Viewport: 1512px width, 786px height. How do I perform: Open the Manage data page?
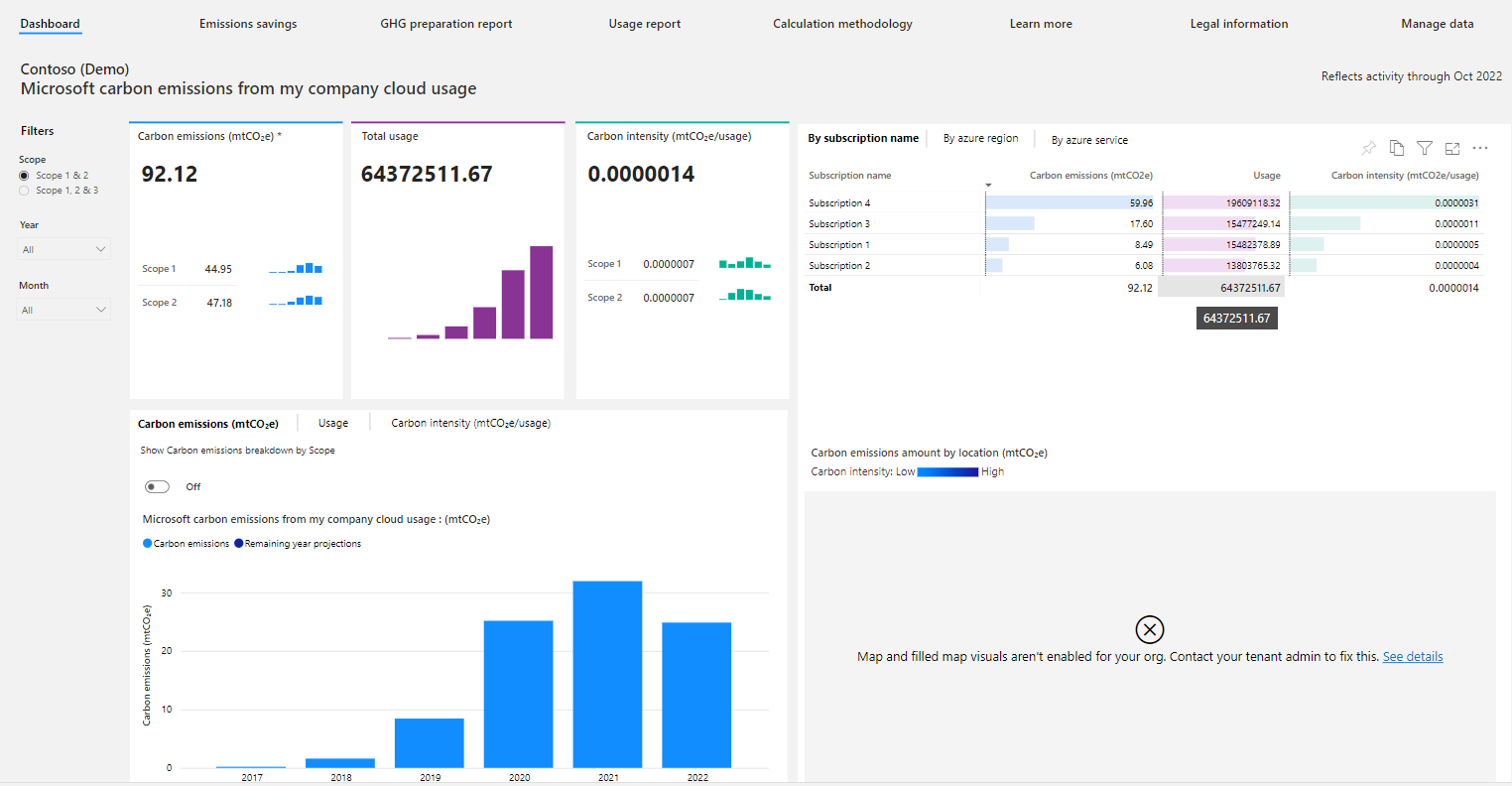pos(1437,23)
